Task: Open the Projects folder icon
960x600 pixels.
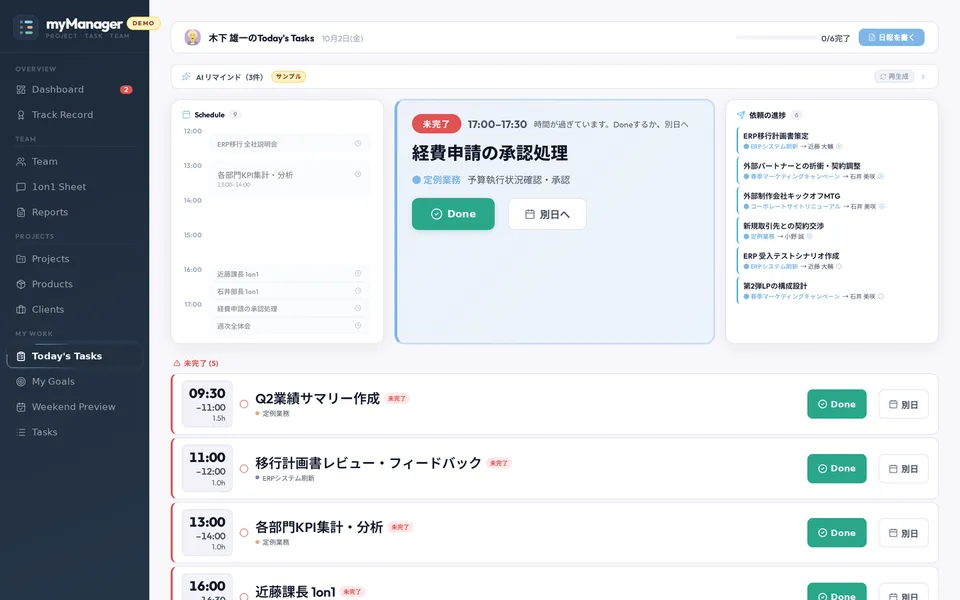Action: [x=21, y=259]
